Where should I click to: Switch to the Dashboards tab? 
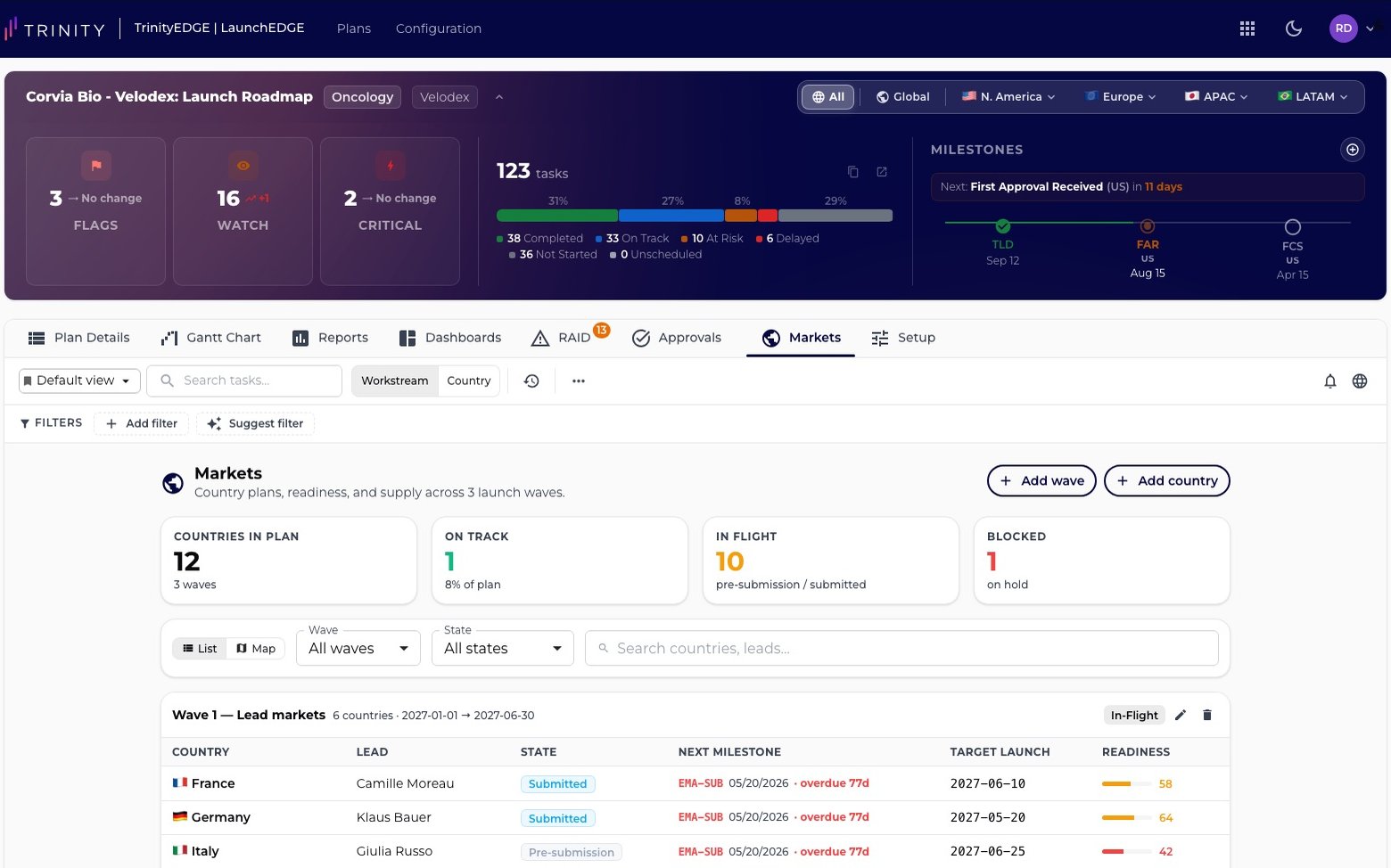(x=450, y=338)
